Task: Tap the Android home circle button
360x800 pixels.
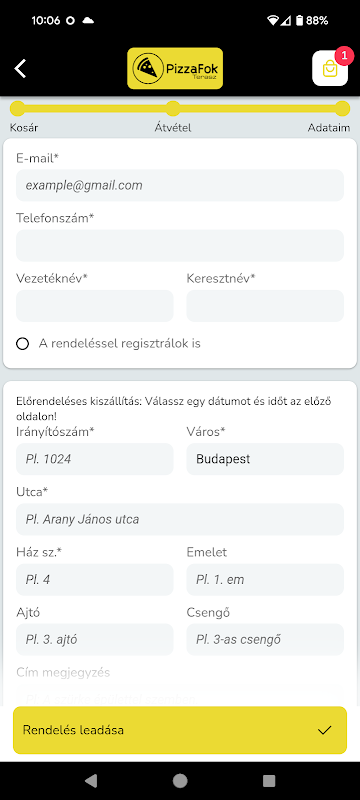Action: tap(180, 780)
